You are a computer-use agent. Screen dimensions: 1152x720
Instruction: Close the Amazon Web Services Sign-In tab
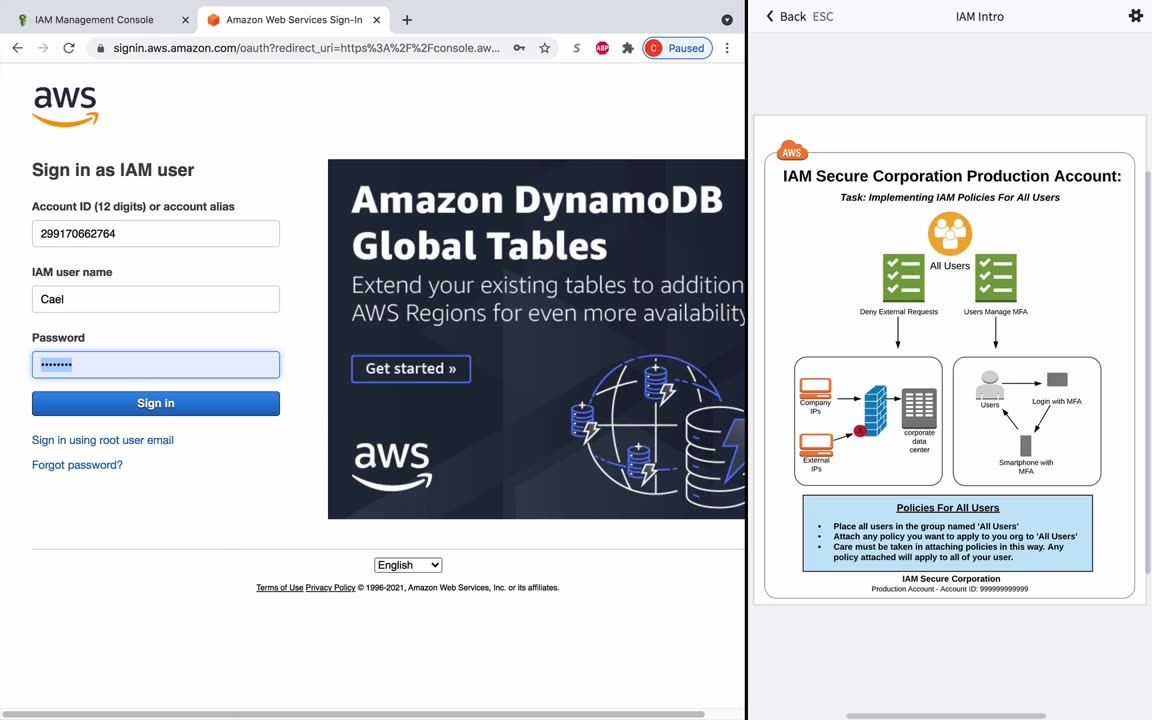[376, 20]
